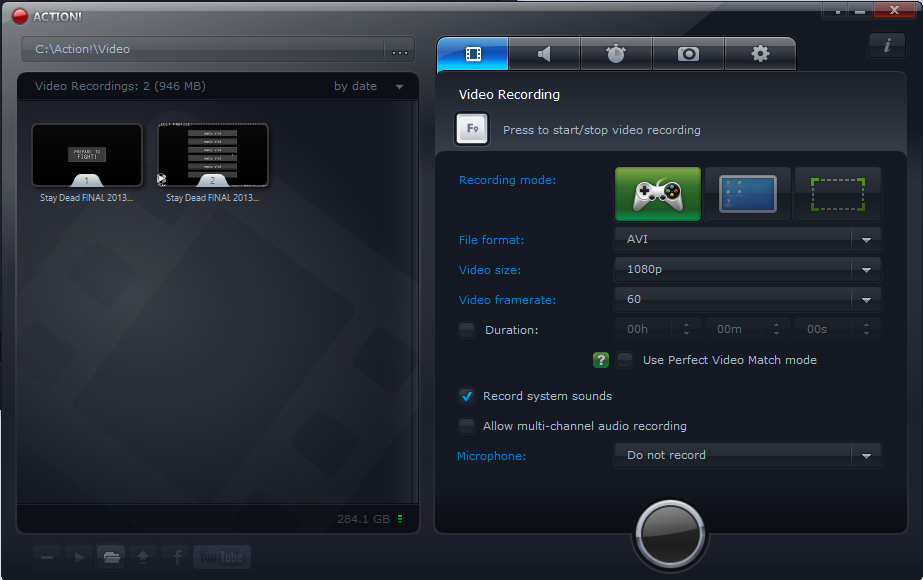
Task: Open the Video Recording tab
Action: (473, 54)
